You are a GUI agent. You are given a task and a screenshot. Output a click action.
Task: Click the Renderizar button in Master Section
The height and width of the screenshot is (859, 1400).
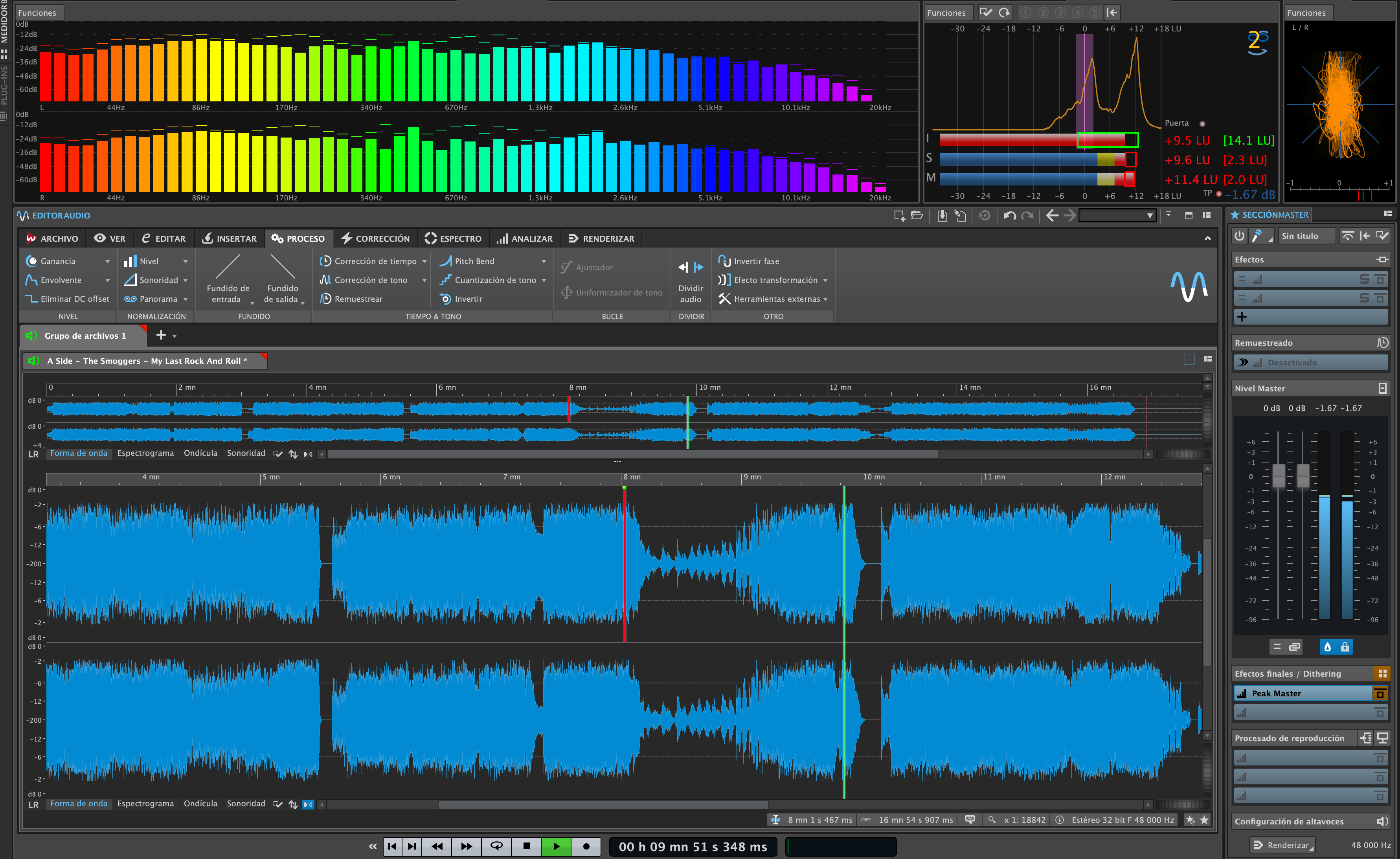(x=1282, y=845)
